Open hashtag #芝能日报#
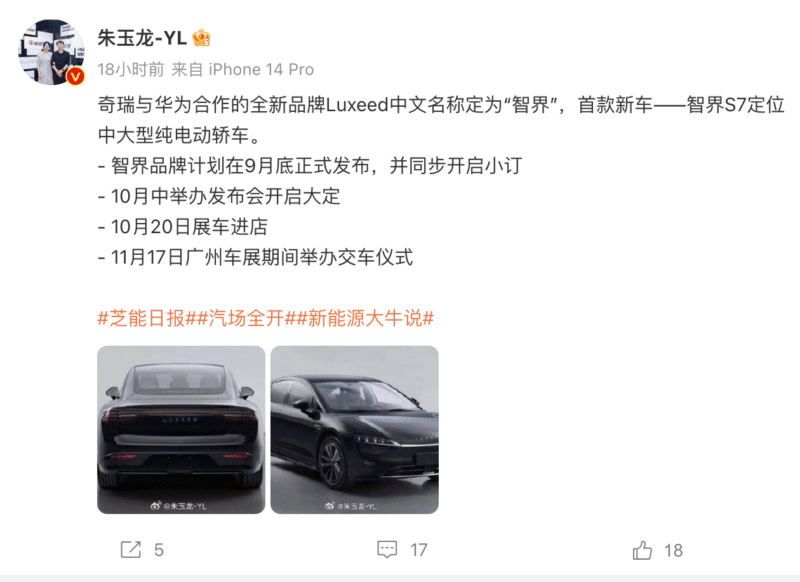Screen dimensions: 800x582 [x=146, y=318]
